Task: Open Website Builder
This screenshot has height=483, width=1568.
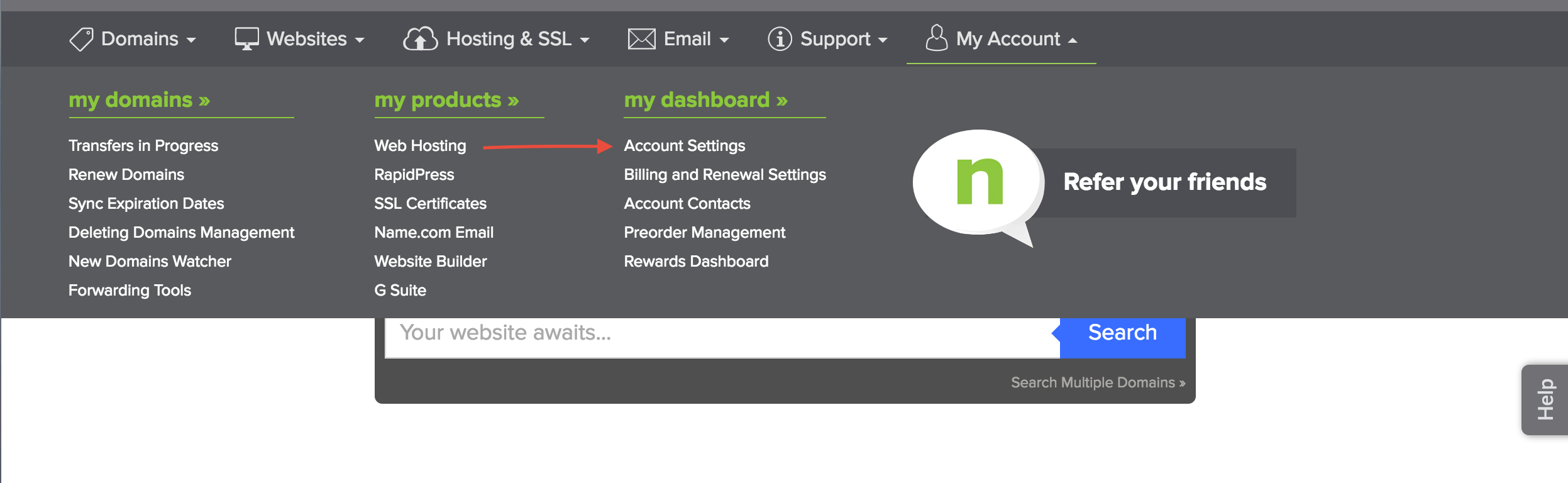Action: pos(430,262)
